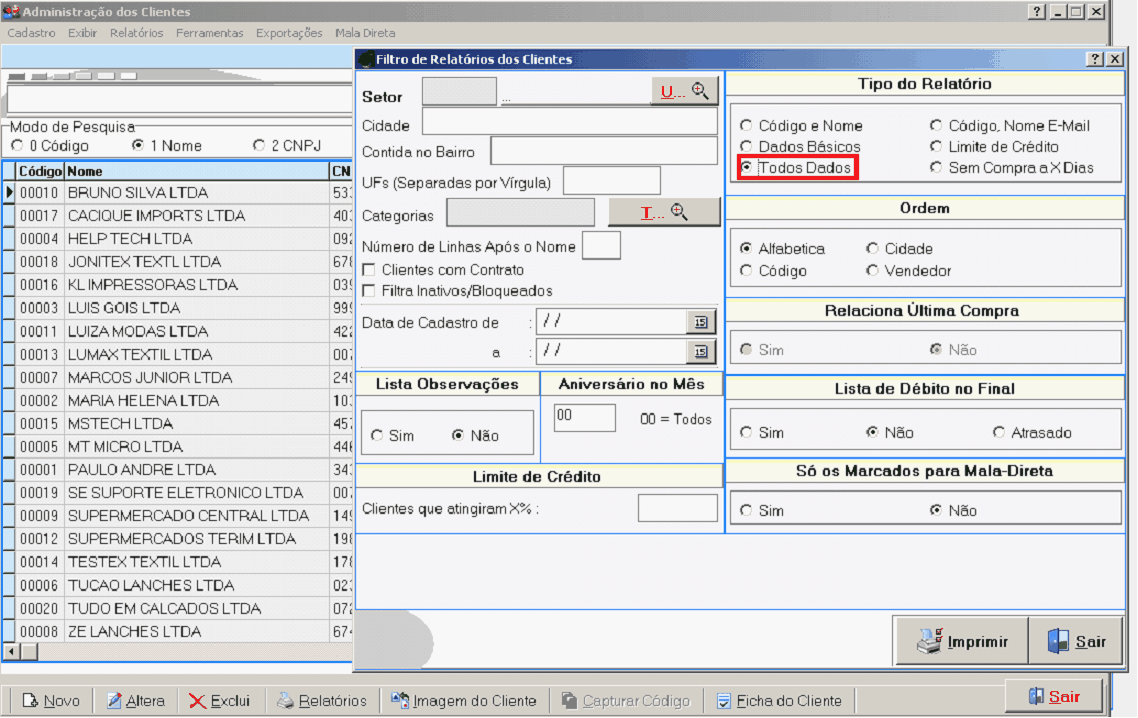The width and height of the screenshot is (1138, 718).
Task: Open the Ferramentas menu
Action: point(209,33)
